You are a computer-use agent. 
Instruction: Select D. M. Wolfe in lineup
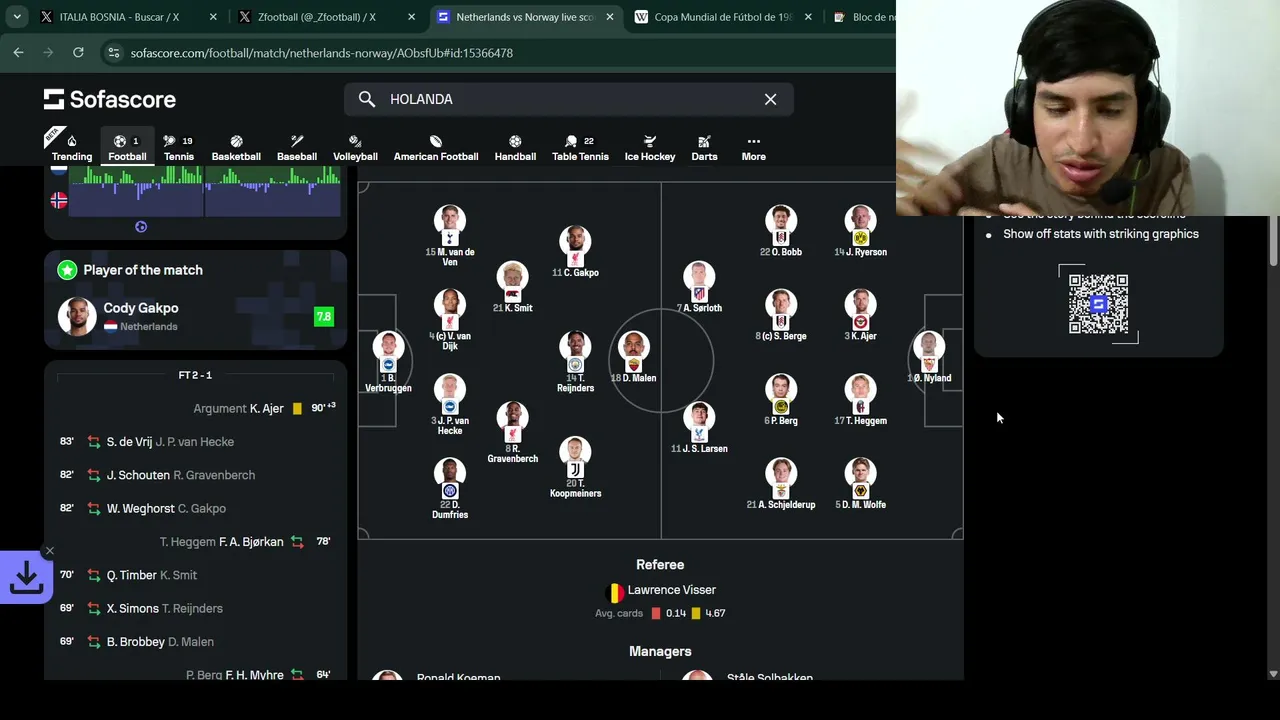tap(860, 484)
